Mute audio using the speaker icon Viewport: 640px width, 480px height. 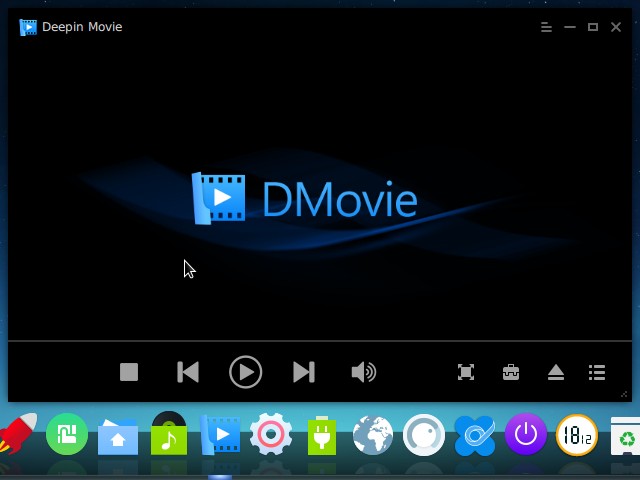coord(364,372)
